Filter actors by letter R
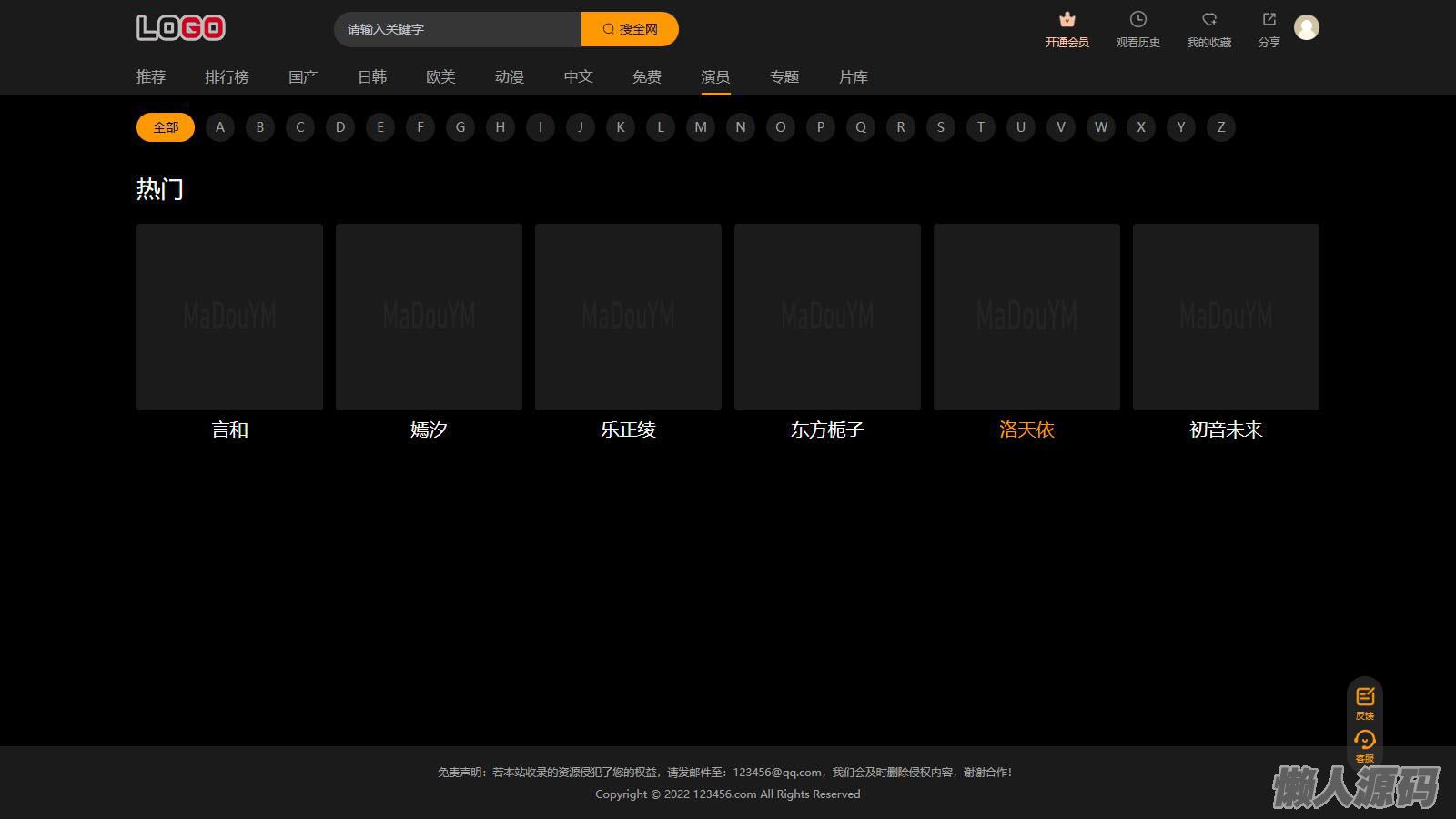 pyautogui.click(x=901, y=127)
